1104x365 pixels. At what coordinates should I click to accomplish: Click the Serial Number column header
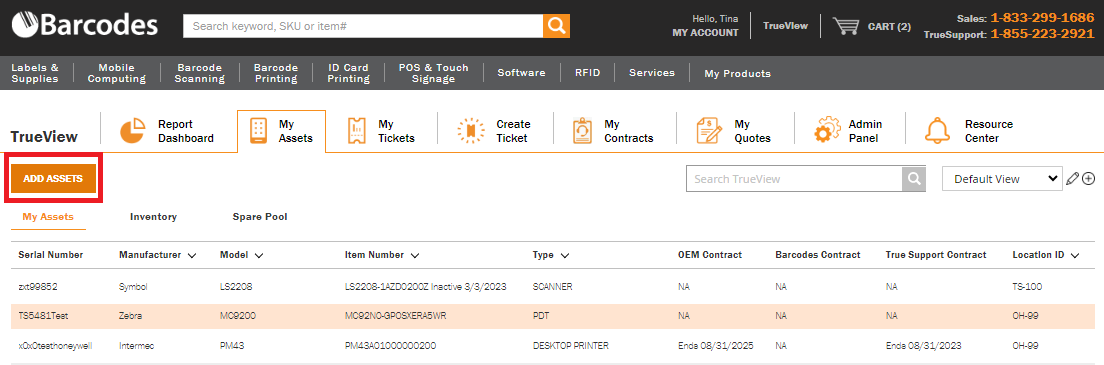pyautogui.click(x=51, y=255)
